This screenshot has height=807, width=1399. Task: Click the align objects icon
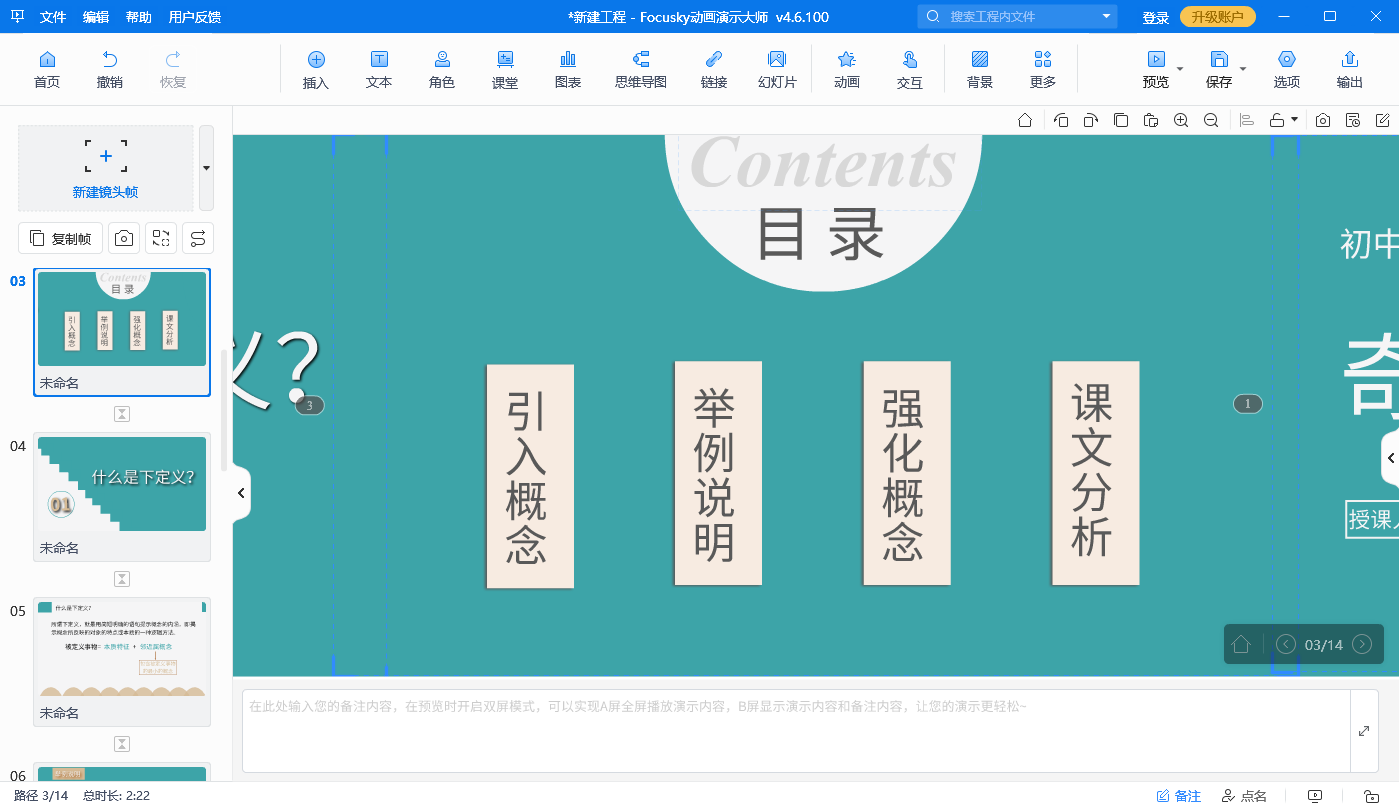[1247, 120]
